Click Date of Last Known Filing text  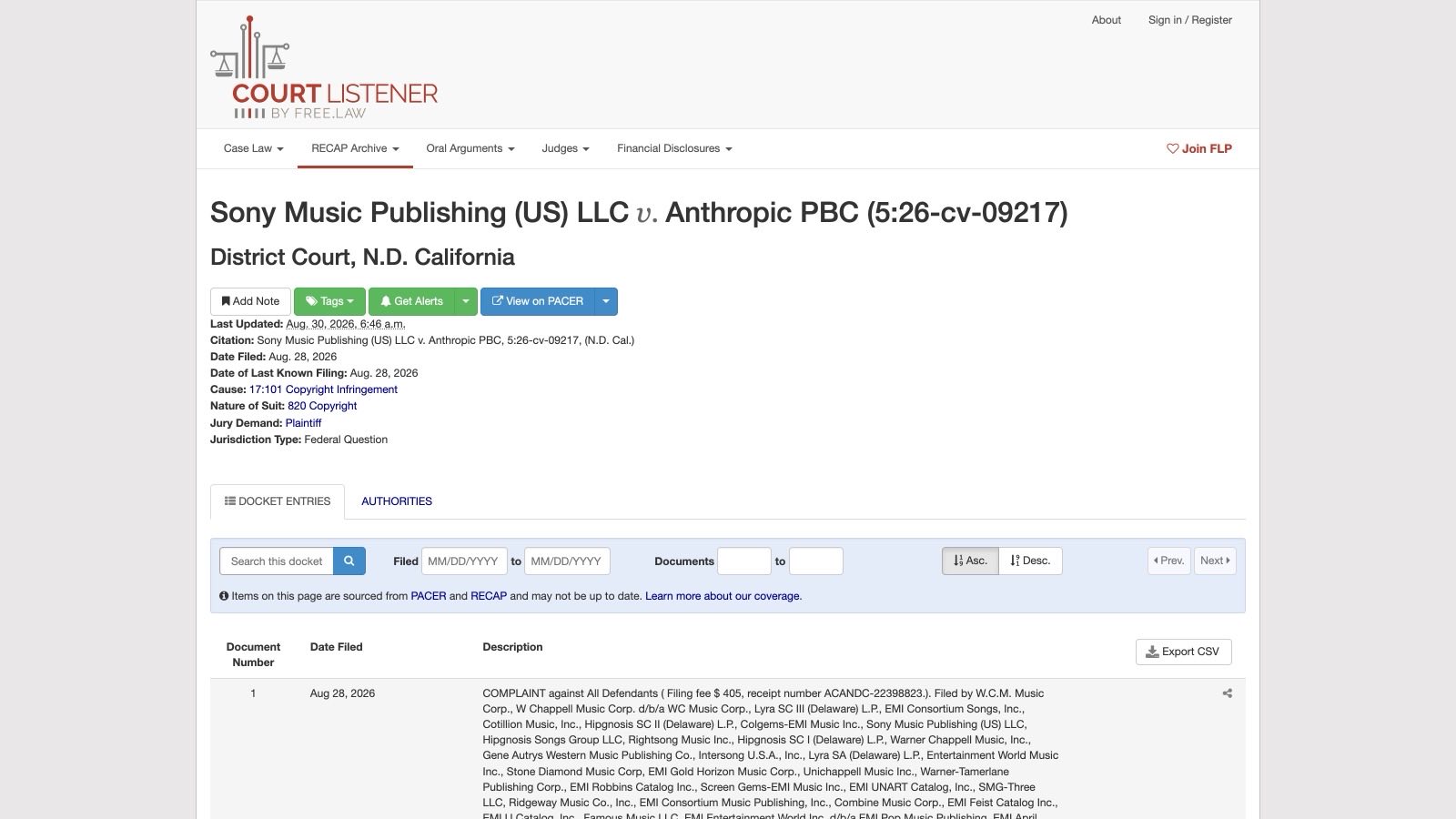coord(314,373)
